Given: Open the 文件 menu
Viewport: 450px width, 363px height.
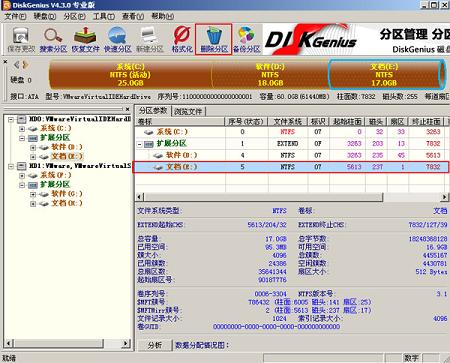Looking at the screenshot, I should pos(15,16).
